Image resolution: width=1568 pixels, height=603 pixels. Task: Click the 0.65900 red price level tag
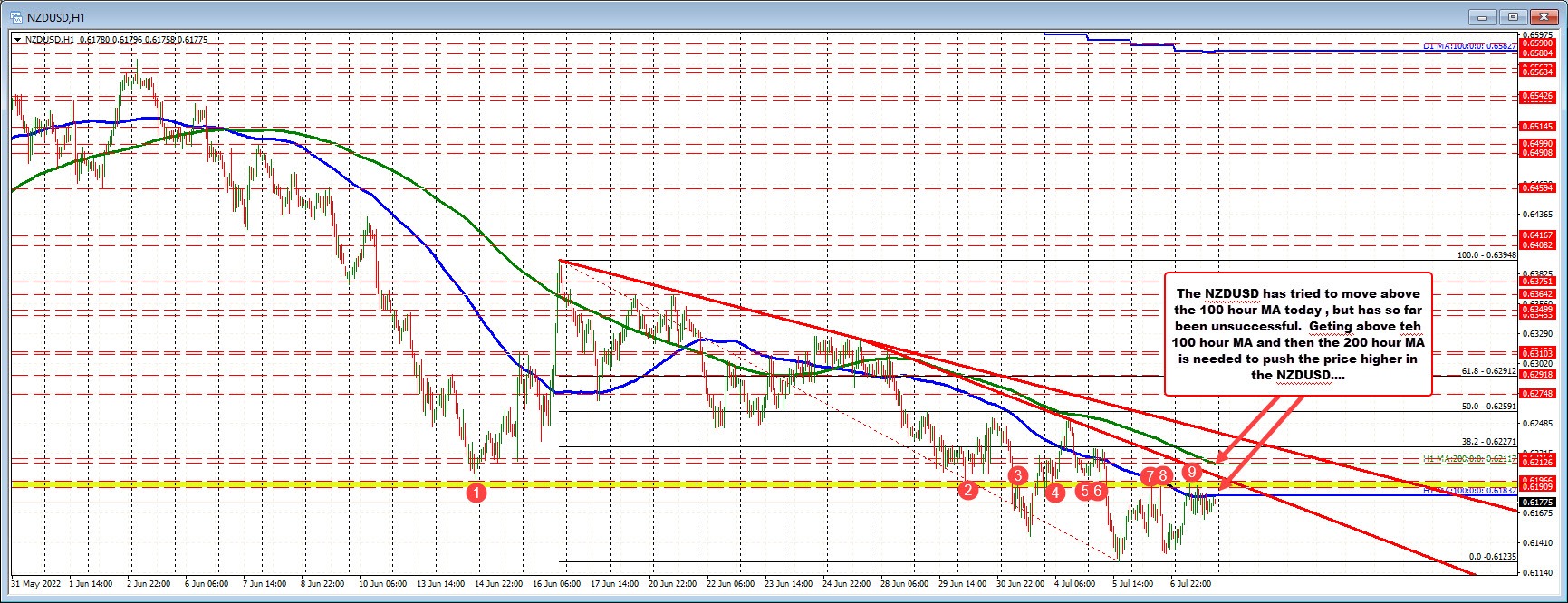click(x=1538, y=43)
